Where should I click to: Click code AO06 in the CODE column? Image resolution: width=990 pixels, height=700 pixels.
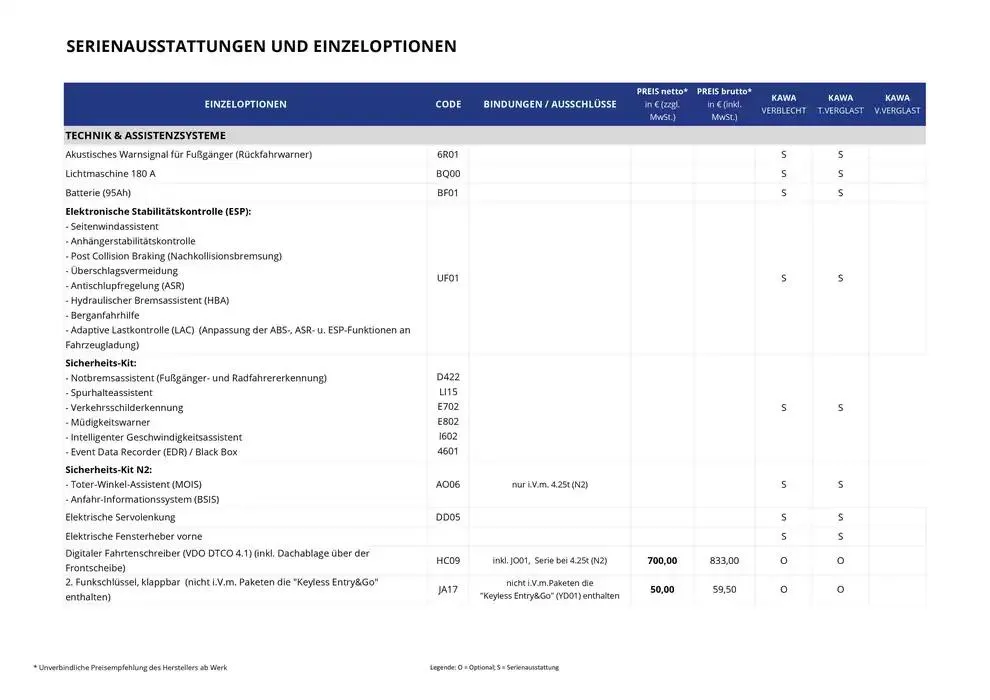447,484
